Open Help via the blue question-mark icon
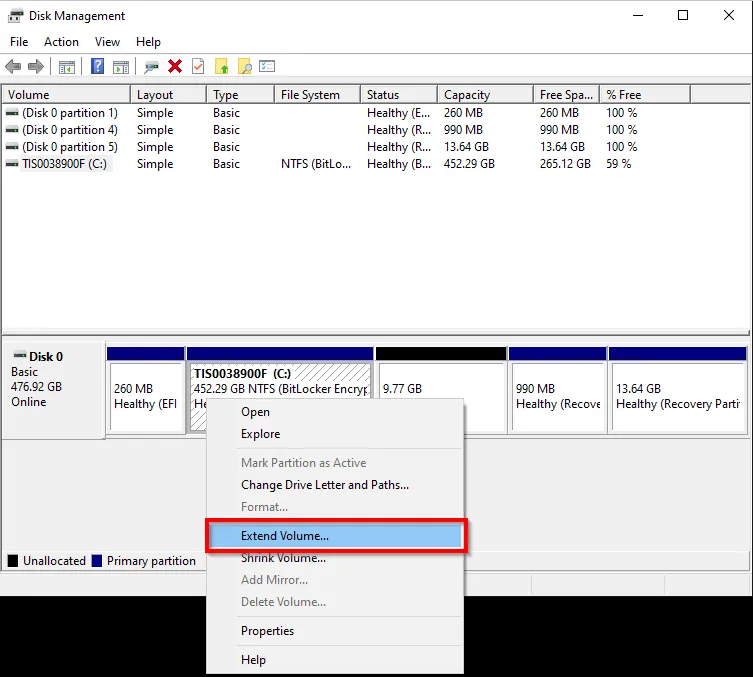This screenshot has height=677, width=753. pyautogui.click(x=97, y=66)
